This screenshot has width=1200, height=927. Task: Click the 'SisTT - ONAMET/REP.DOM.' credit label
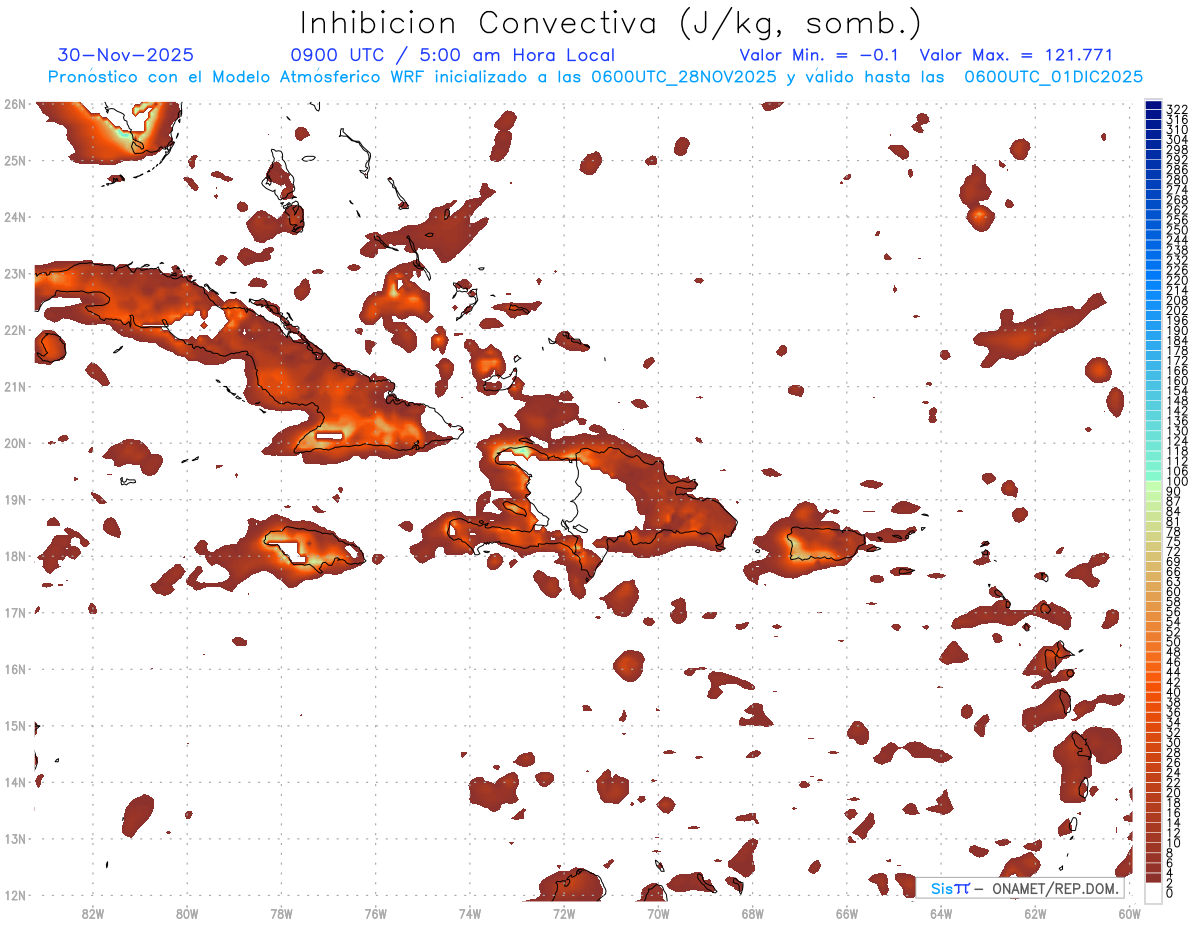(1020, 888)
